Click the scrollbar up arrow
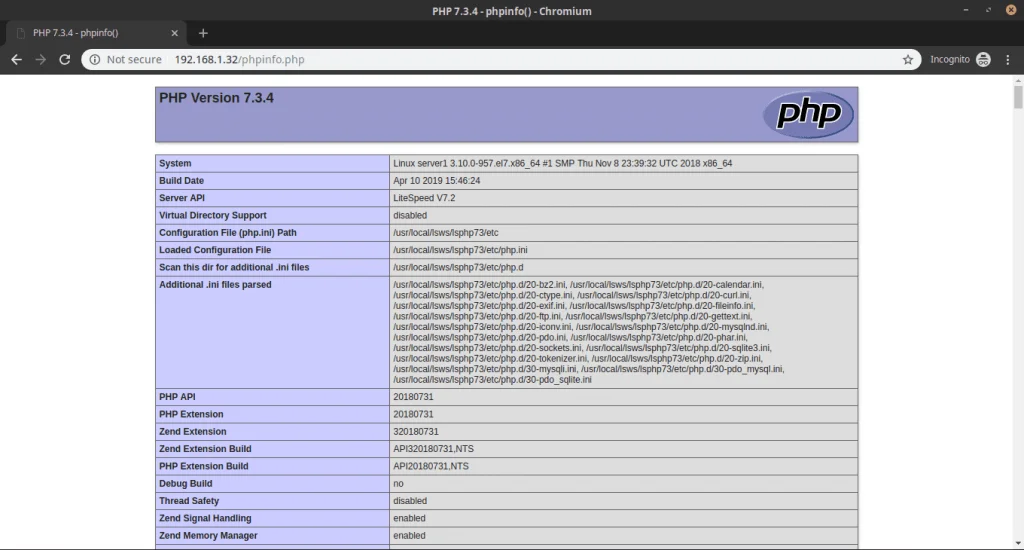1024x550 pixels. point(1018,79)
